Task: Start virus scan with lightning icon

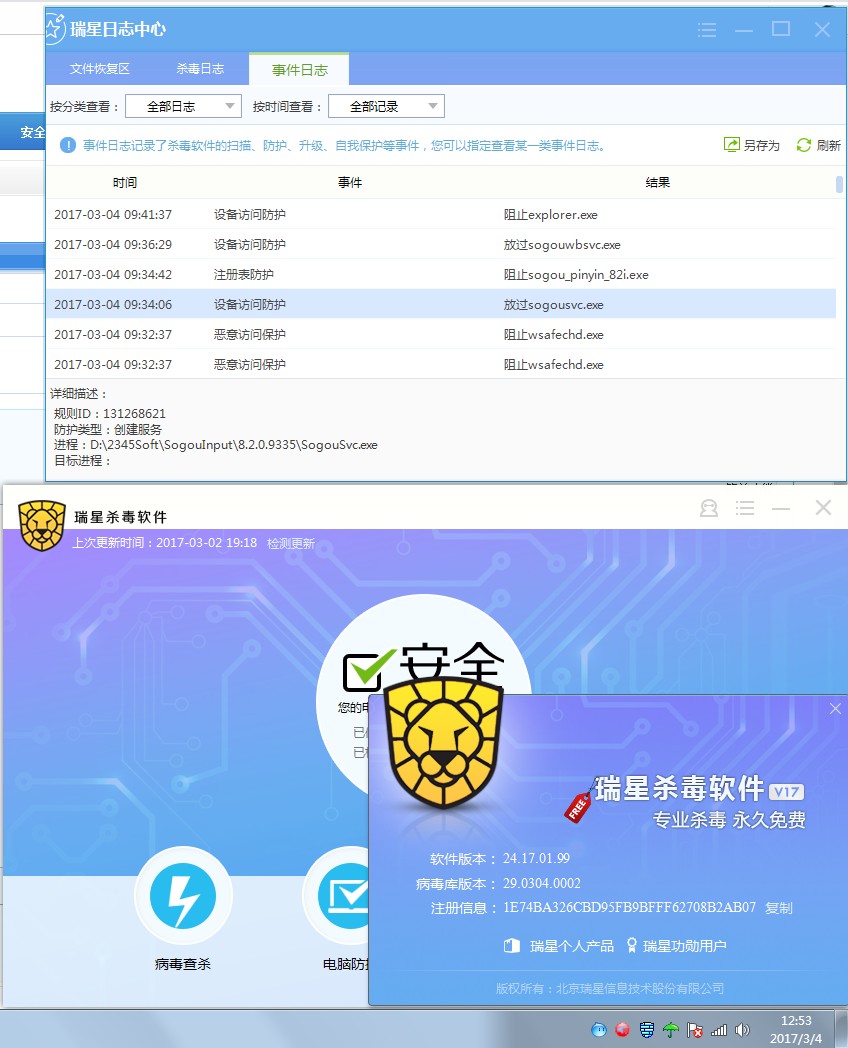Action: click(183, 896)
